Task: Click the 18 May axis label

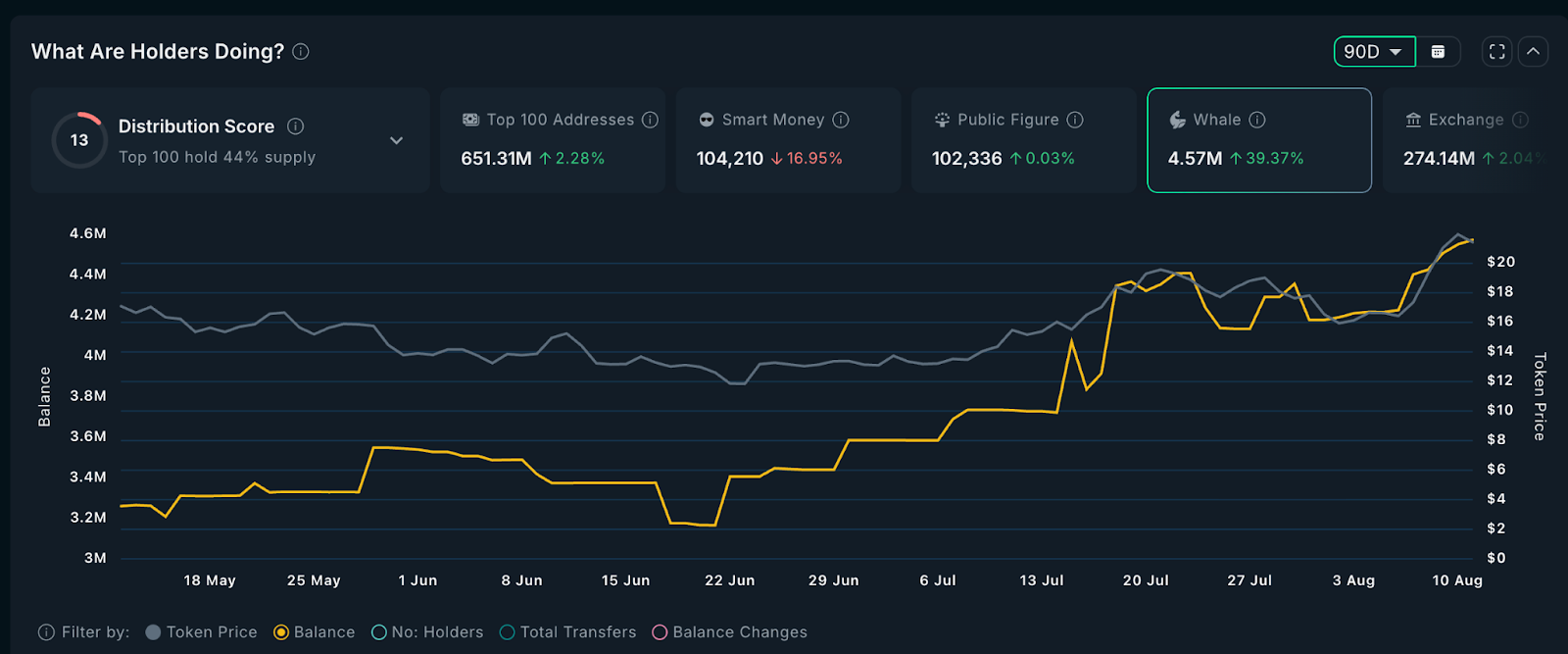Action: click(210, 580)
